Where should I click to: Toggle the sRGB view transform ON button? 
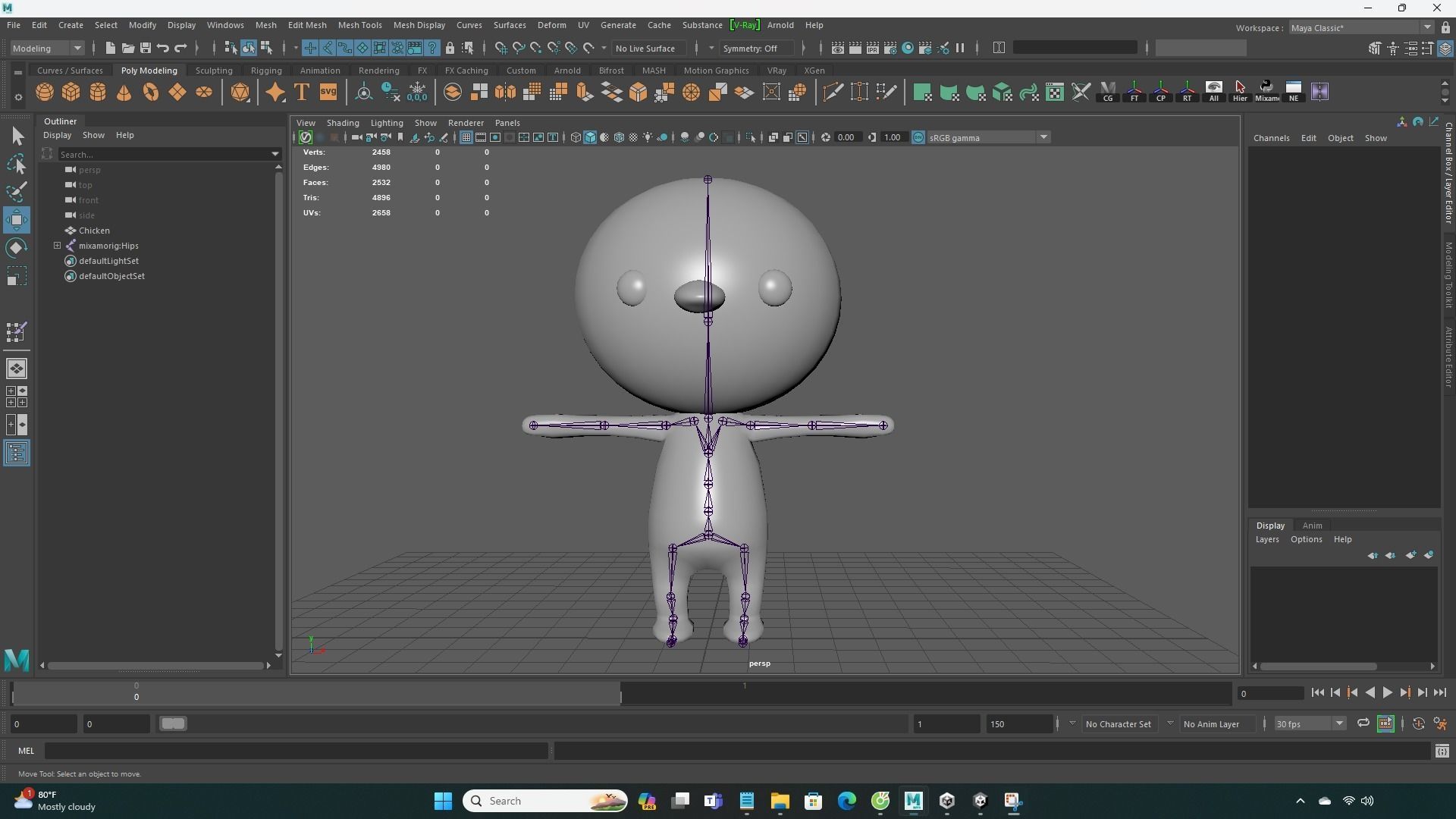pyautogui.click(x=918, y=137)
